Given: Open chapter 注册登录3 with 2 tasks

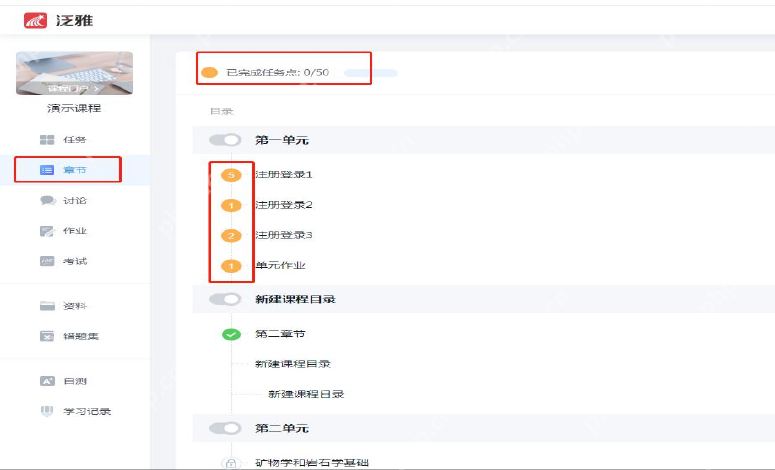Looking at the screenshot, I should click(284, 235).
